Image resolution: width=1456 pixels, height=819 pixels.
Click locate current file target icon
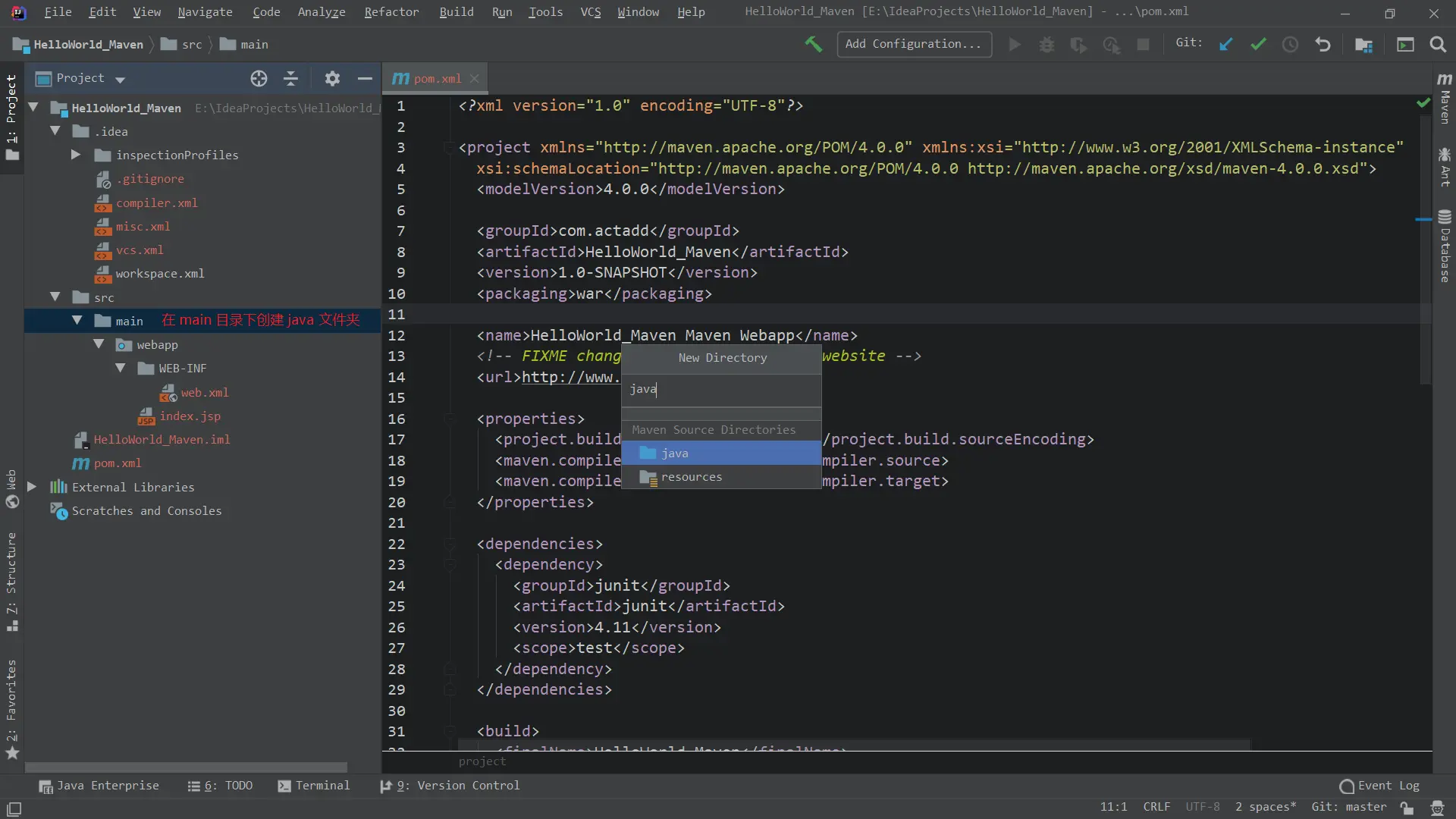click(259, 78)
